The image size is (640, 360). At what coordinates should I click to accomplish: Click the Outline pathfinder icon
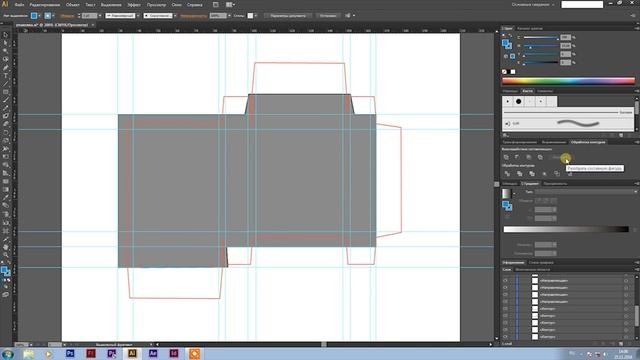(x=557, y=174)
